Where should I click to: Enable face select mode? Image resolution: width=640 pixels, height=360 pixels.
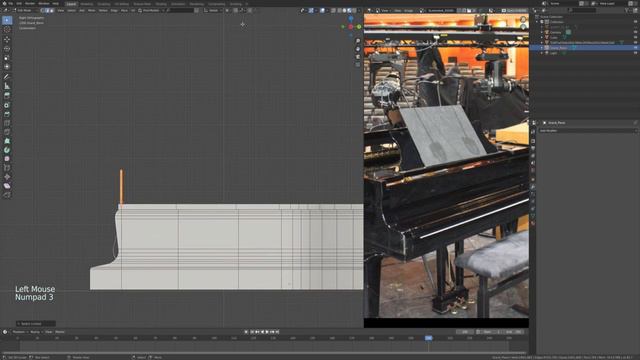pos(52,10)
